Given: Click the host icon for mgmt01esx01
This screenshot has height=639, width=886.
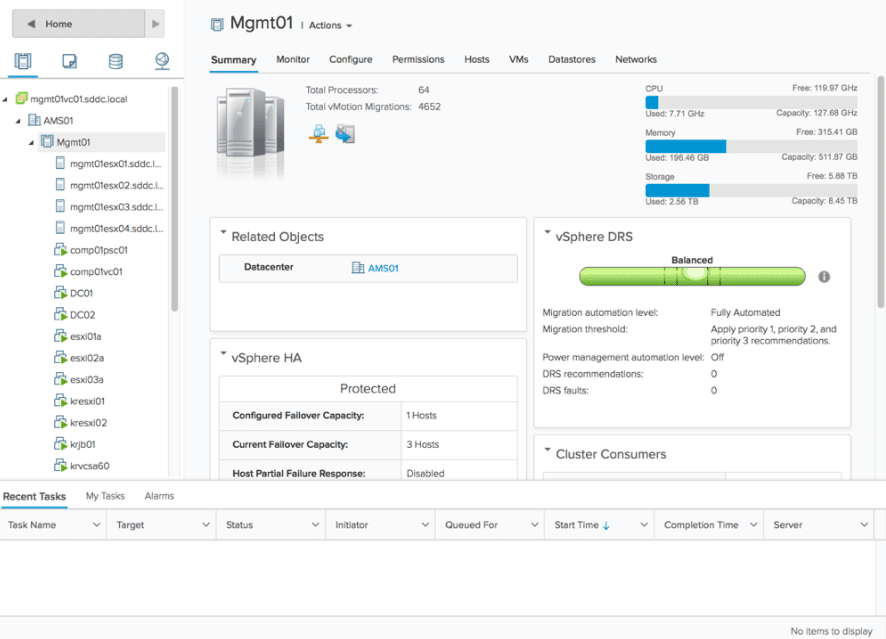Looking at the screenshot, I should pos(60,163).
